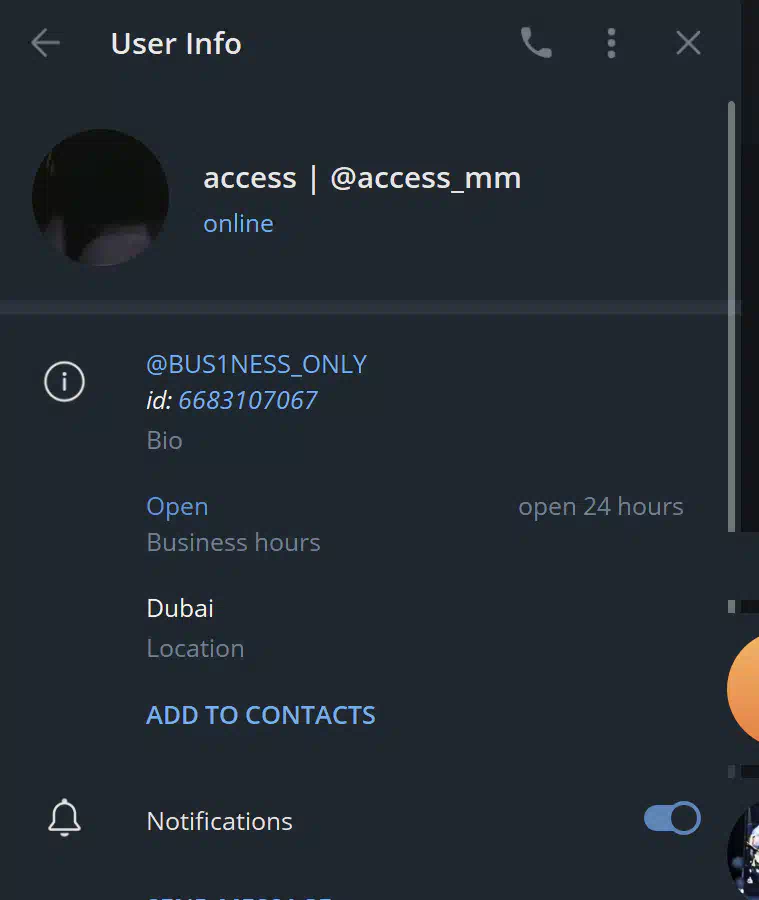Viewport: 759px width, 900px height.
Task: Click the "open 24 hours" text
Action: [x=601, y=506]
